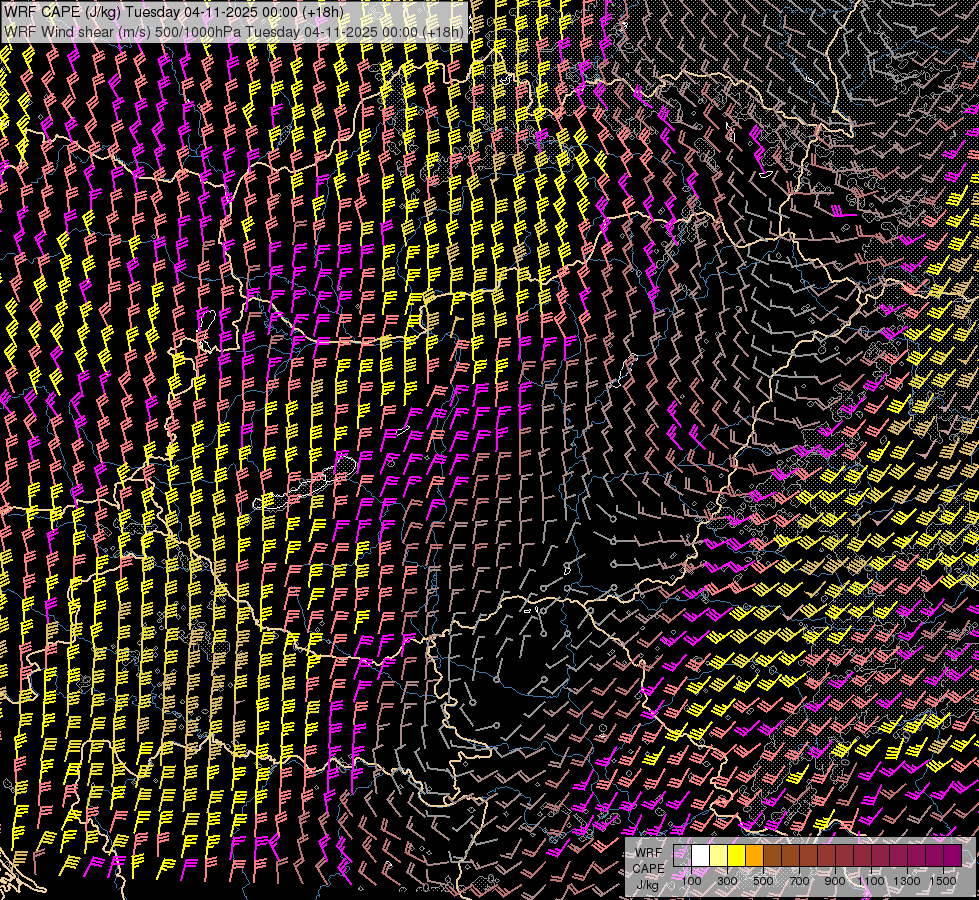This screenshot has height=900, width=979.
Task: Select the 700 legend scale label
Action: click(799, 880)
